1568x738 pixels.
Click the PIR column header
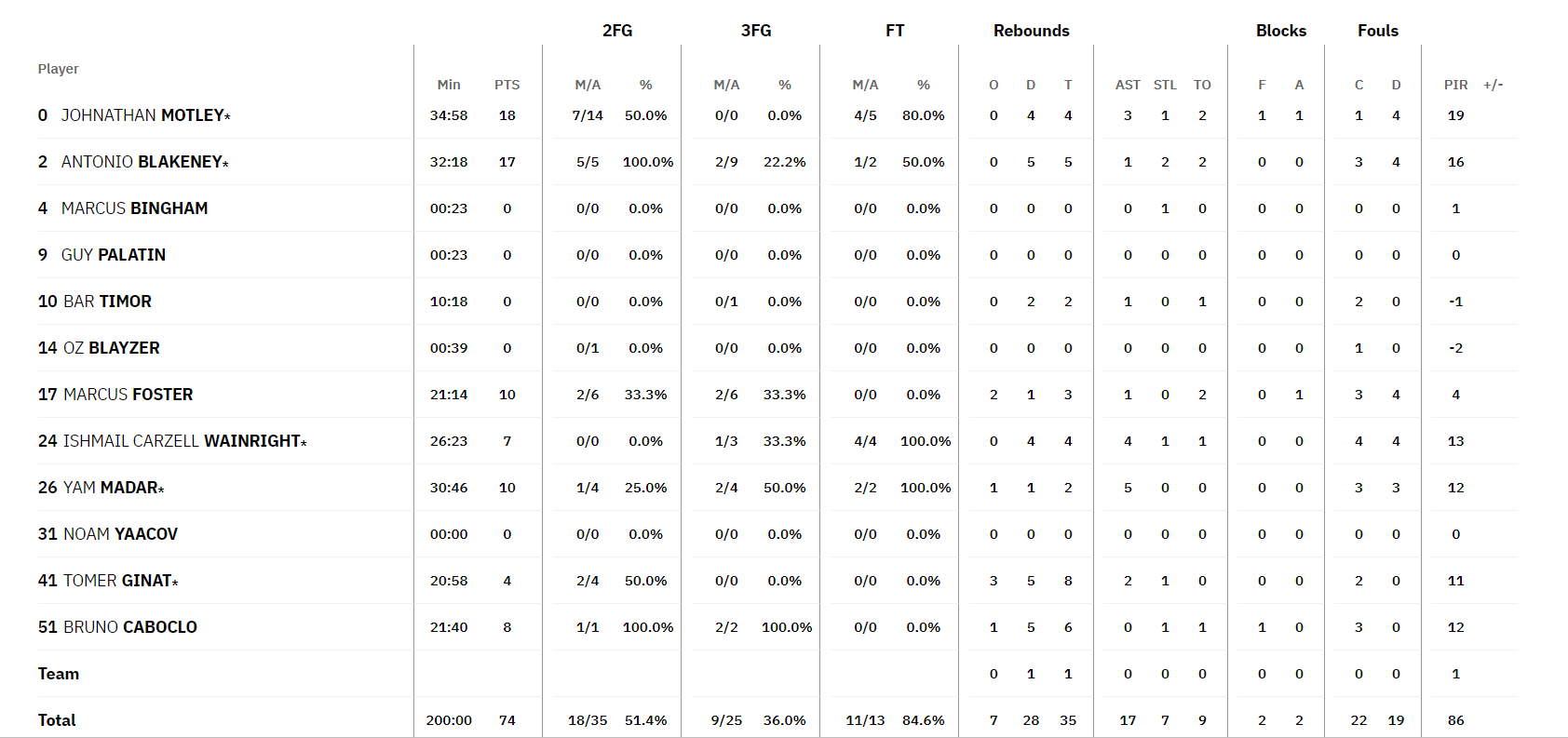click(x=1455, y=85)
